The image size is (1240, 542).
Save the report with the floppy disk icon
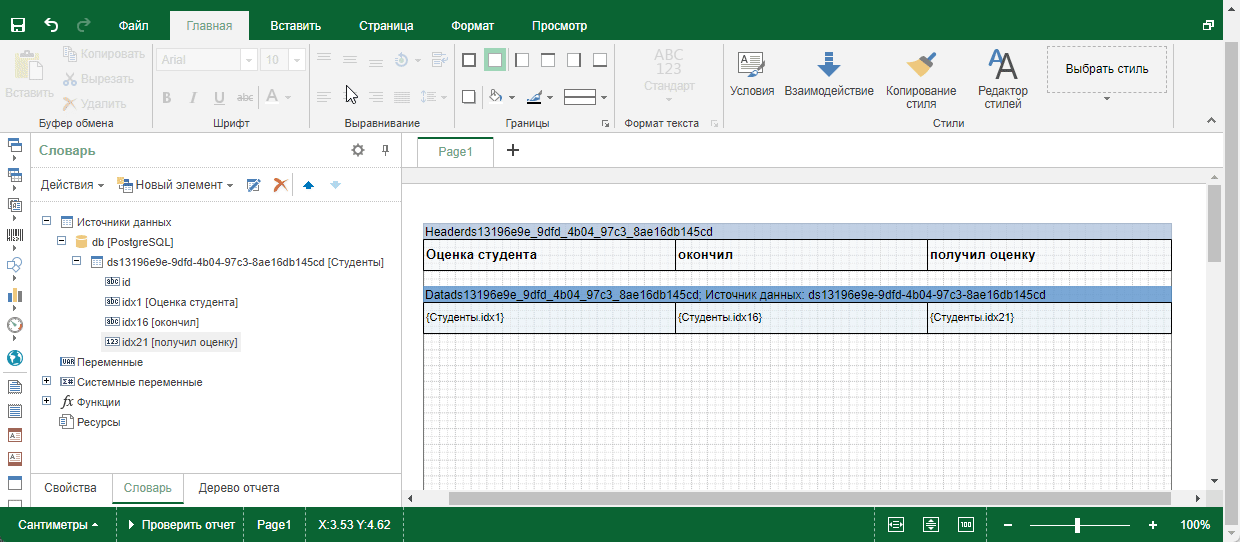click(x=19, y=26)
